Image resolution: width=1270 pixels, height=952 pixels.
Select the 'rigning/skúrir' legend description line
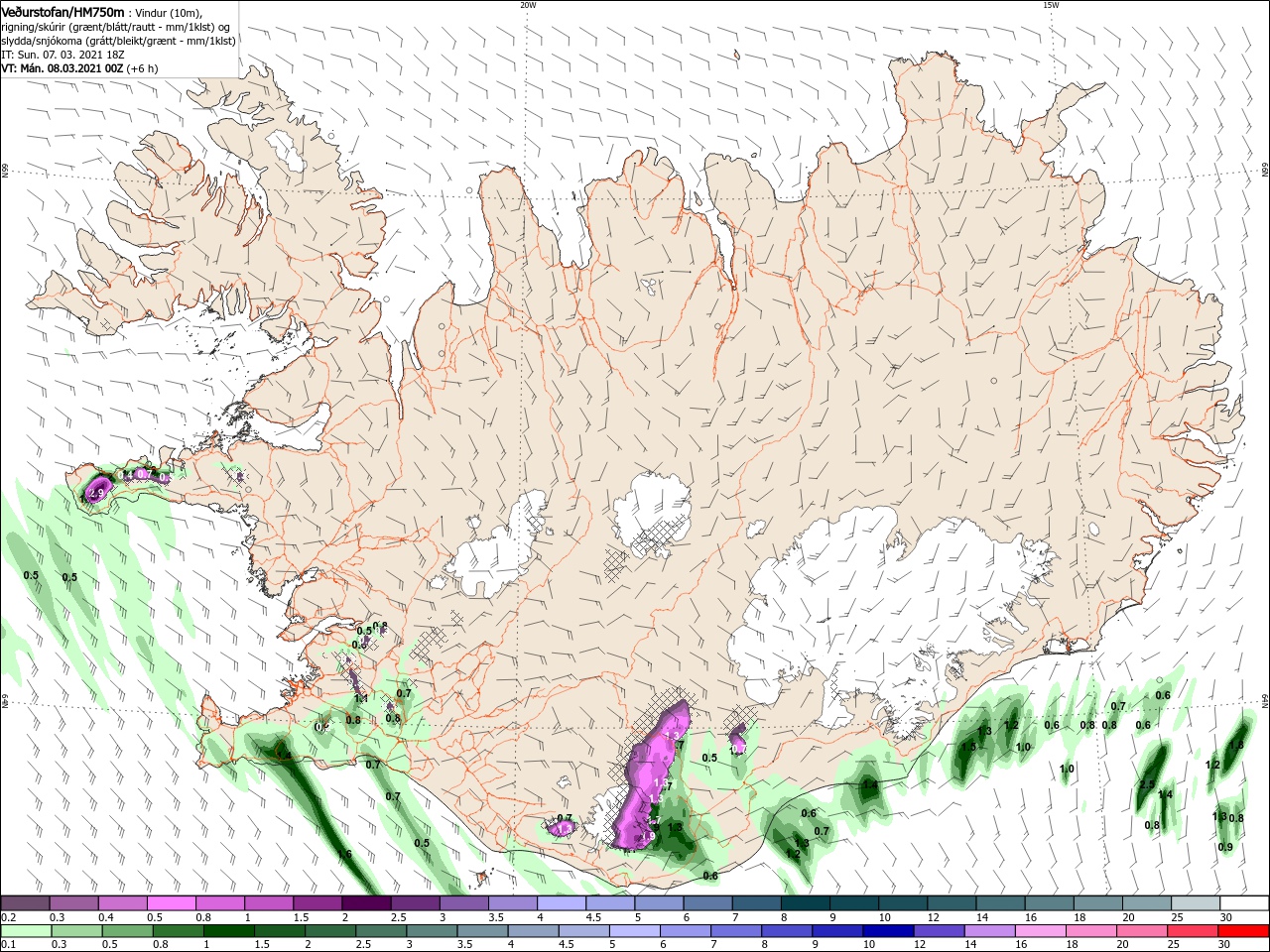tap(117, 27)
